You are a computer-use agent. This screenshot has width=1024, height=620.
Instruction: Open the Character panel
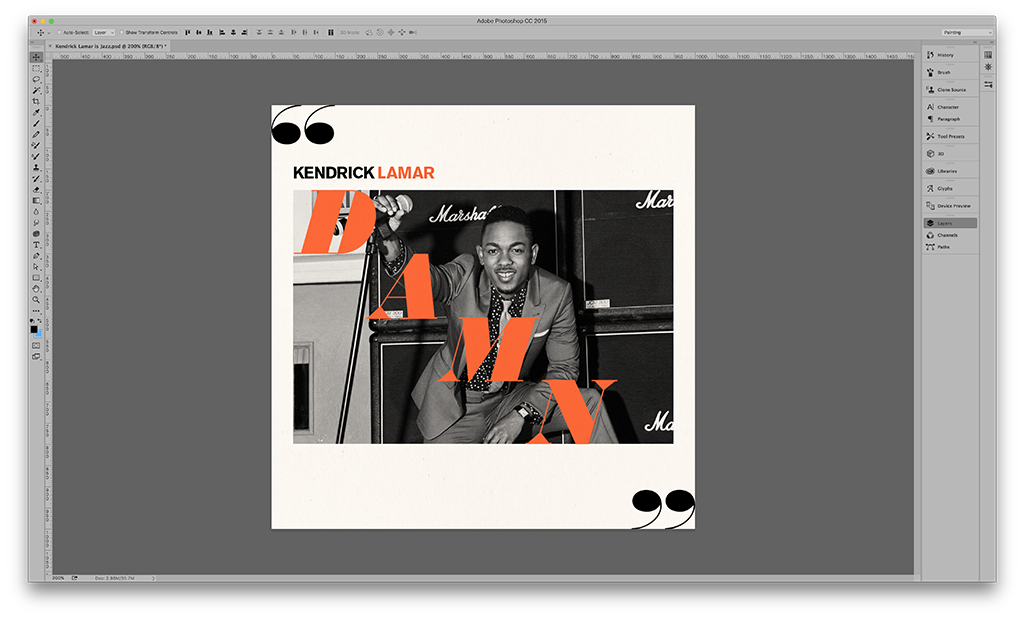(x=950, y=107)
